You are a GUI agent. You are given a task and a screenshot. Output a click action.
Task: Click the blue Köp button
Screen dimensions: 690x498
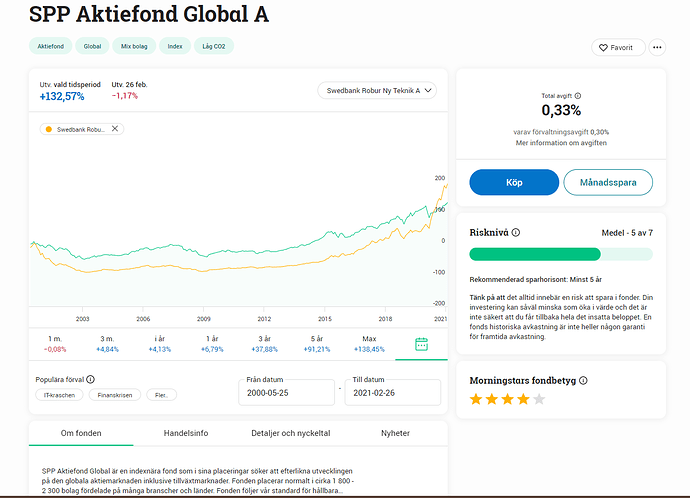(x=514, y=182)
